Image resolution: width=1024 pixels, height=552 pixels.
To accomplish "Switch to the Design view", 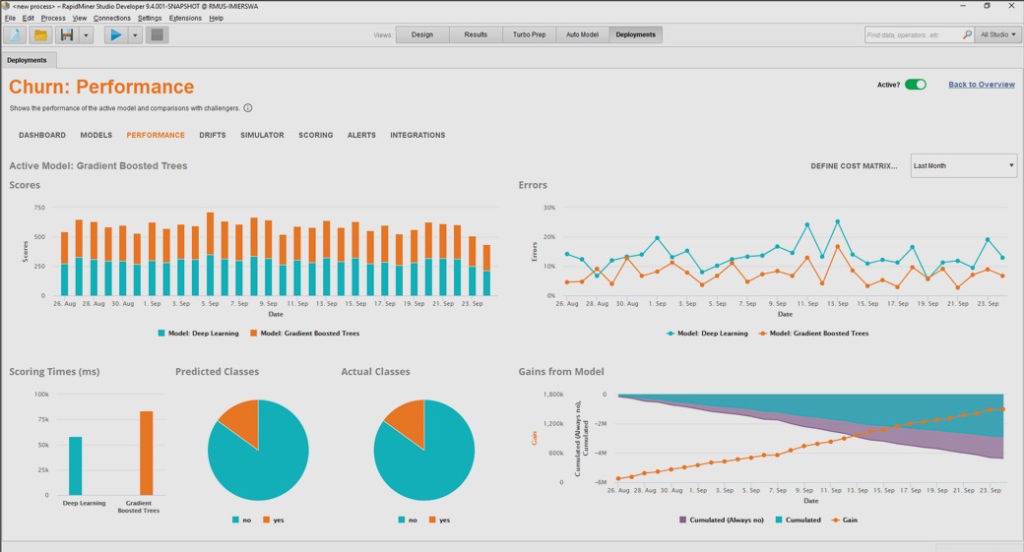I will click(x=423, y=35).
